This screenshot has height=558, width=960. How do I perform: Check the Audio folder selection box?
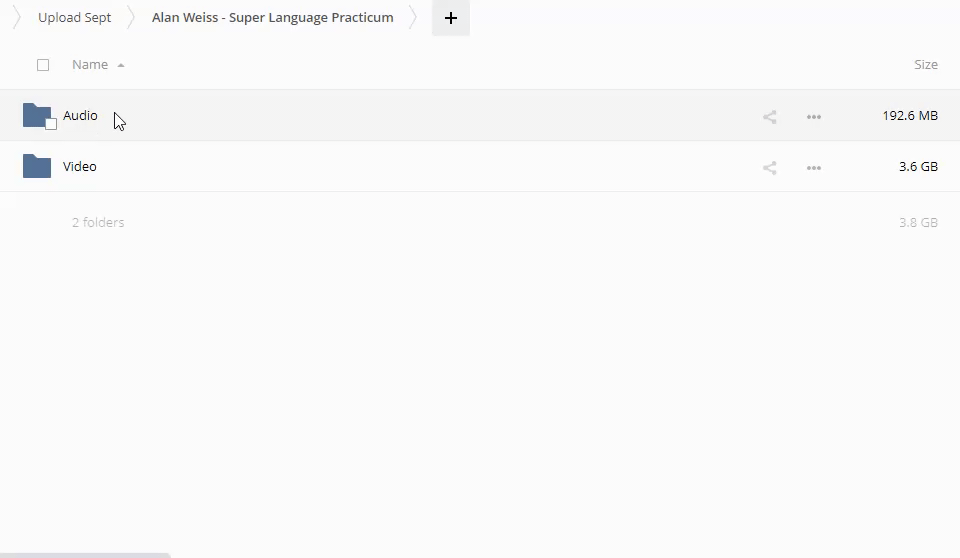click(x=51, y=124)
